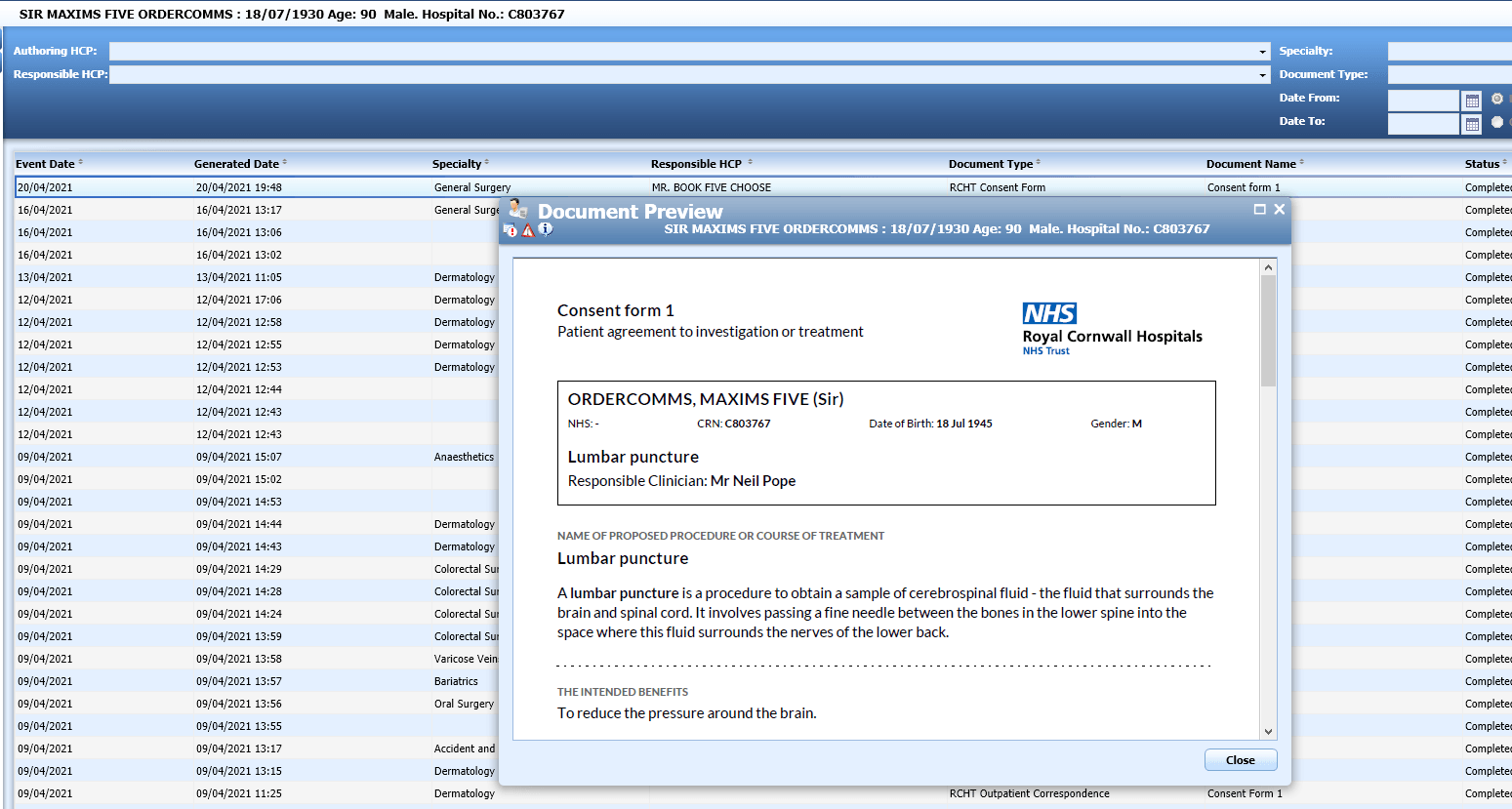Open the Responsible HCP dropdown
The width and height of the screenshot is (1512, 809).
point(1262,74)
